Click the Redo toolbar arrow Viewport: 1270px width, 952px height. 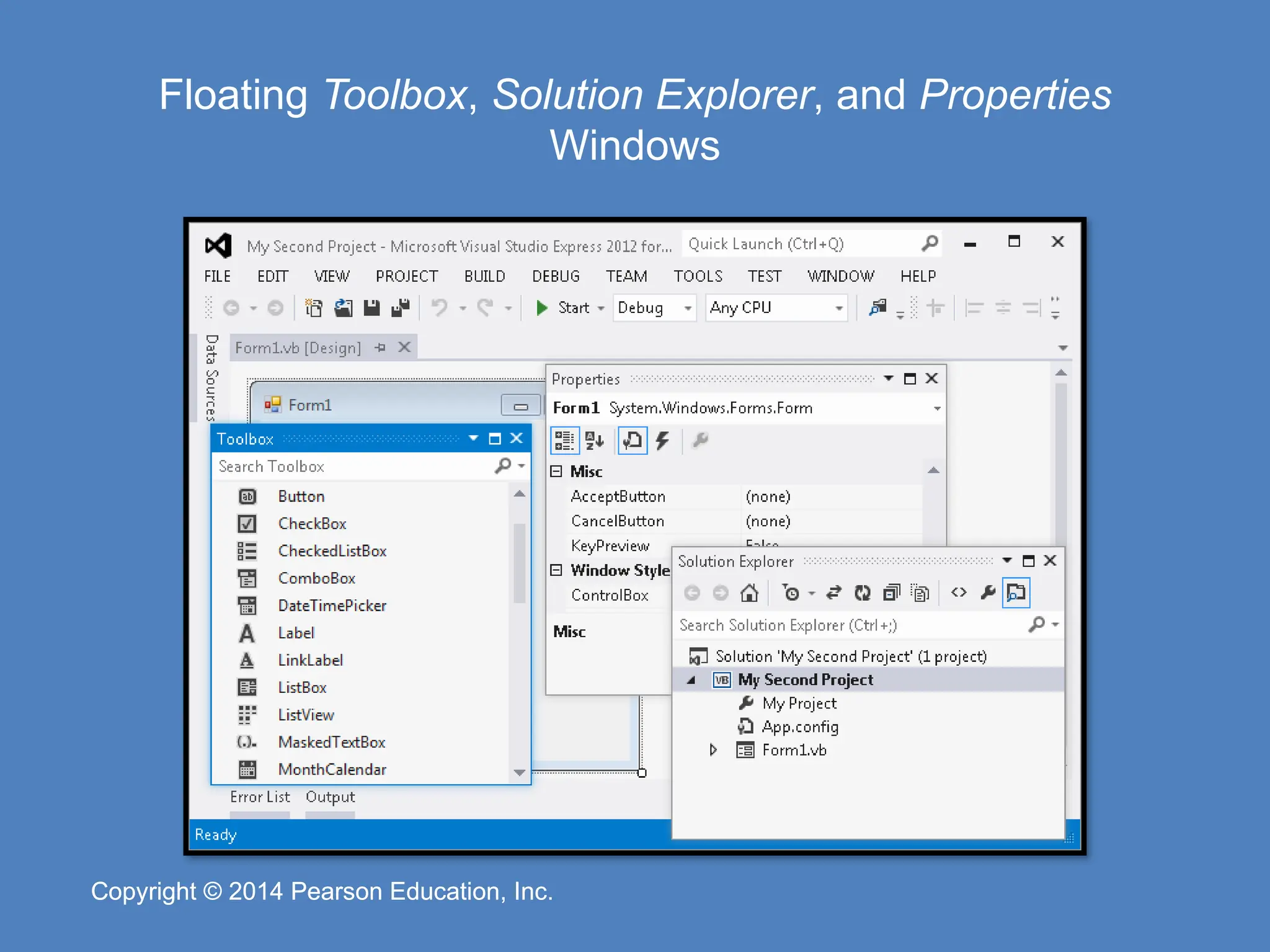pos(485,308)
